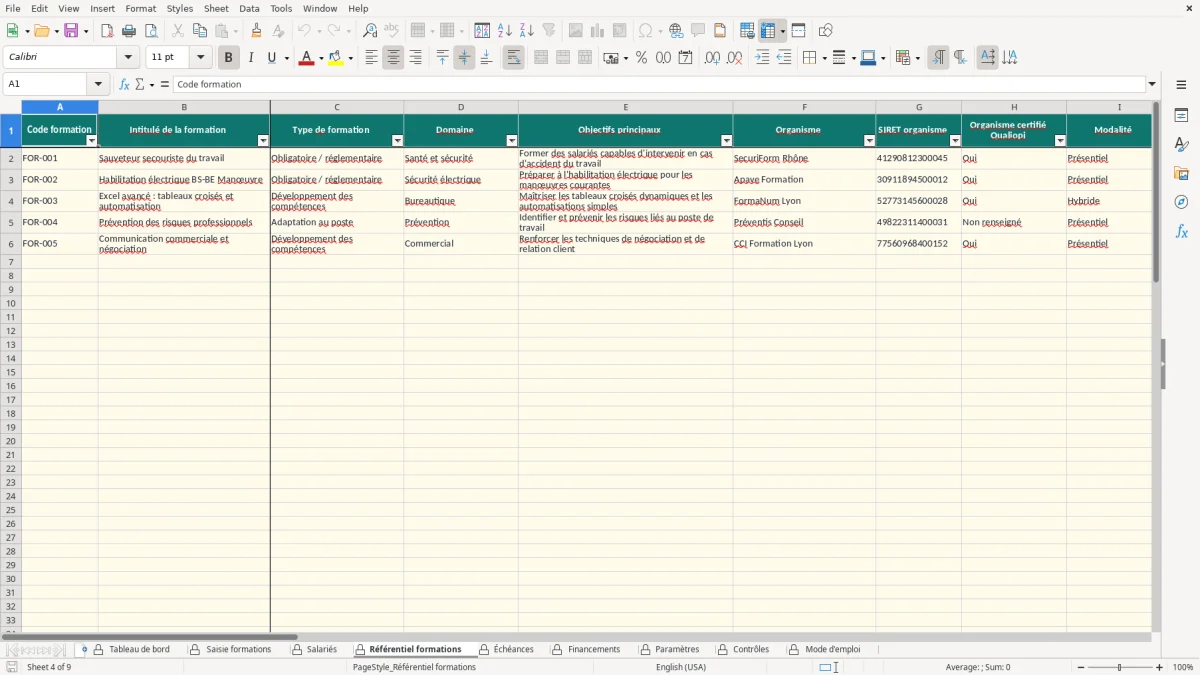Insert special character Omega icon

[645, 31]
